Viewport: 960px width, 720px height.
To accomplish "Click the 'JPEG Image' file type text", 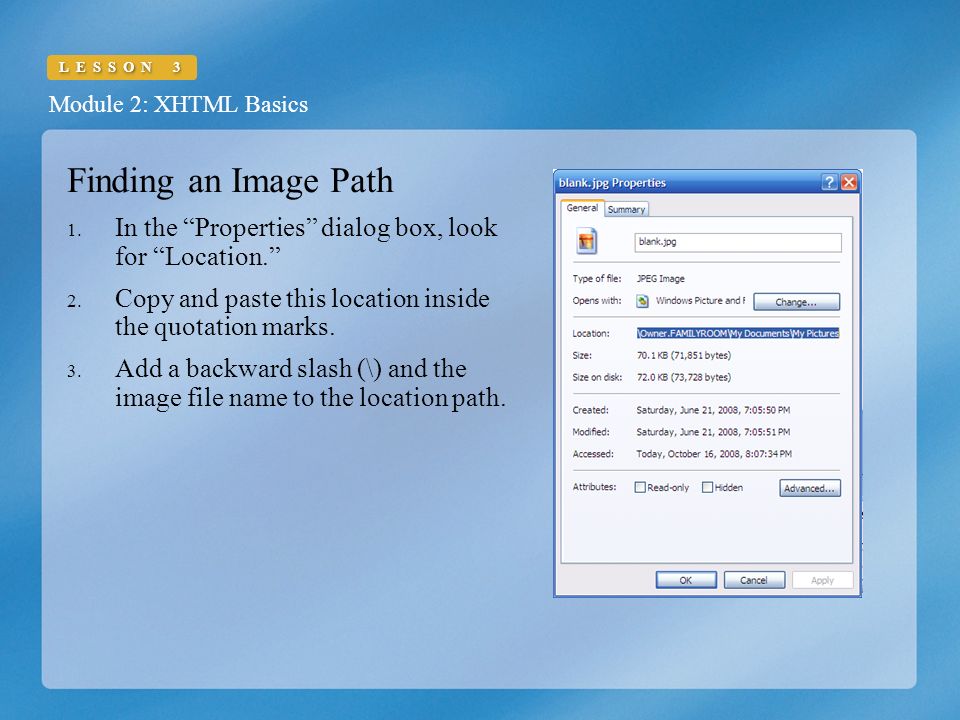I will coord(661,279).
